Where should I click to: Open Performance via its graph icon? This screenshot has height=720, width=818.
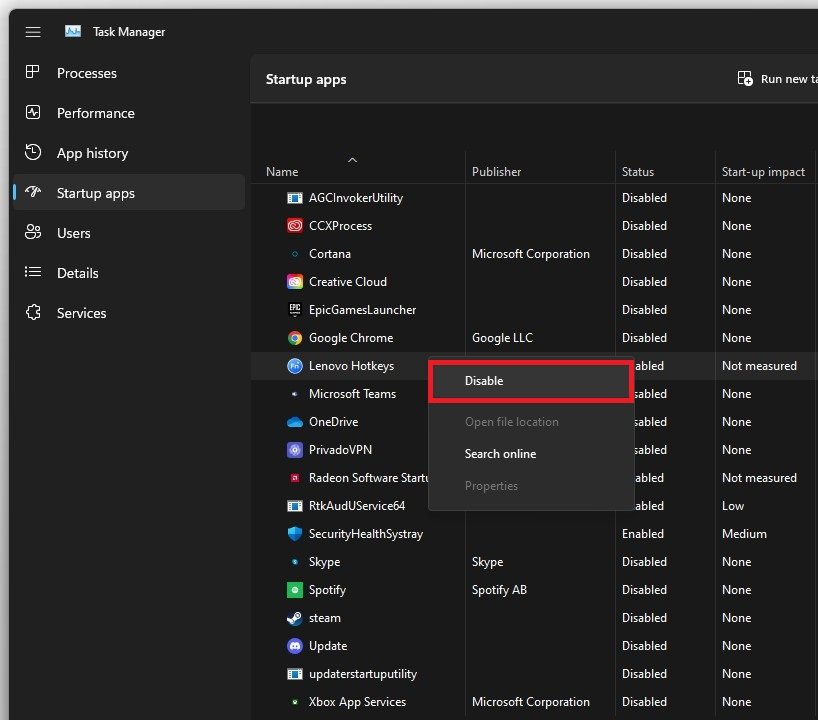pos(33,113)
